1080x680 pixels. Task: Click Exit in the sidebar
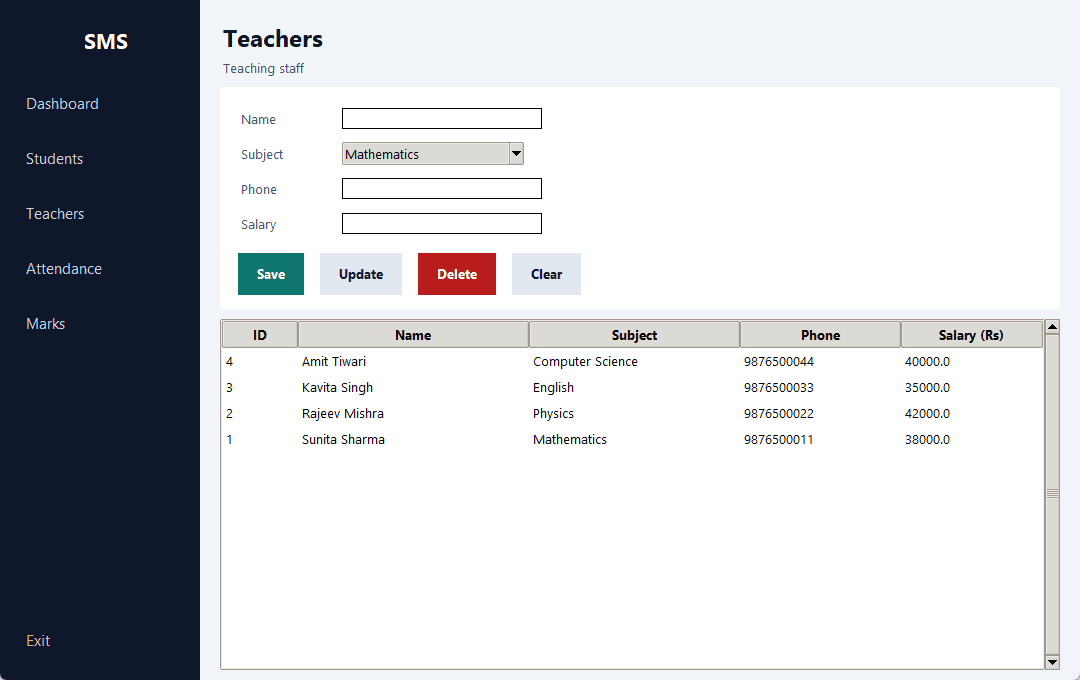coord(38,641)
